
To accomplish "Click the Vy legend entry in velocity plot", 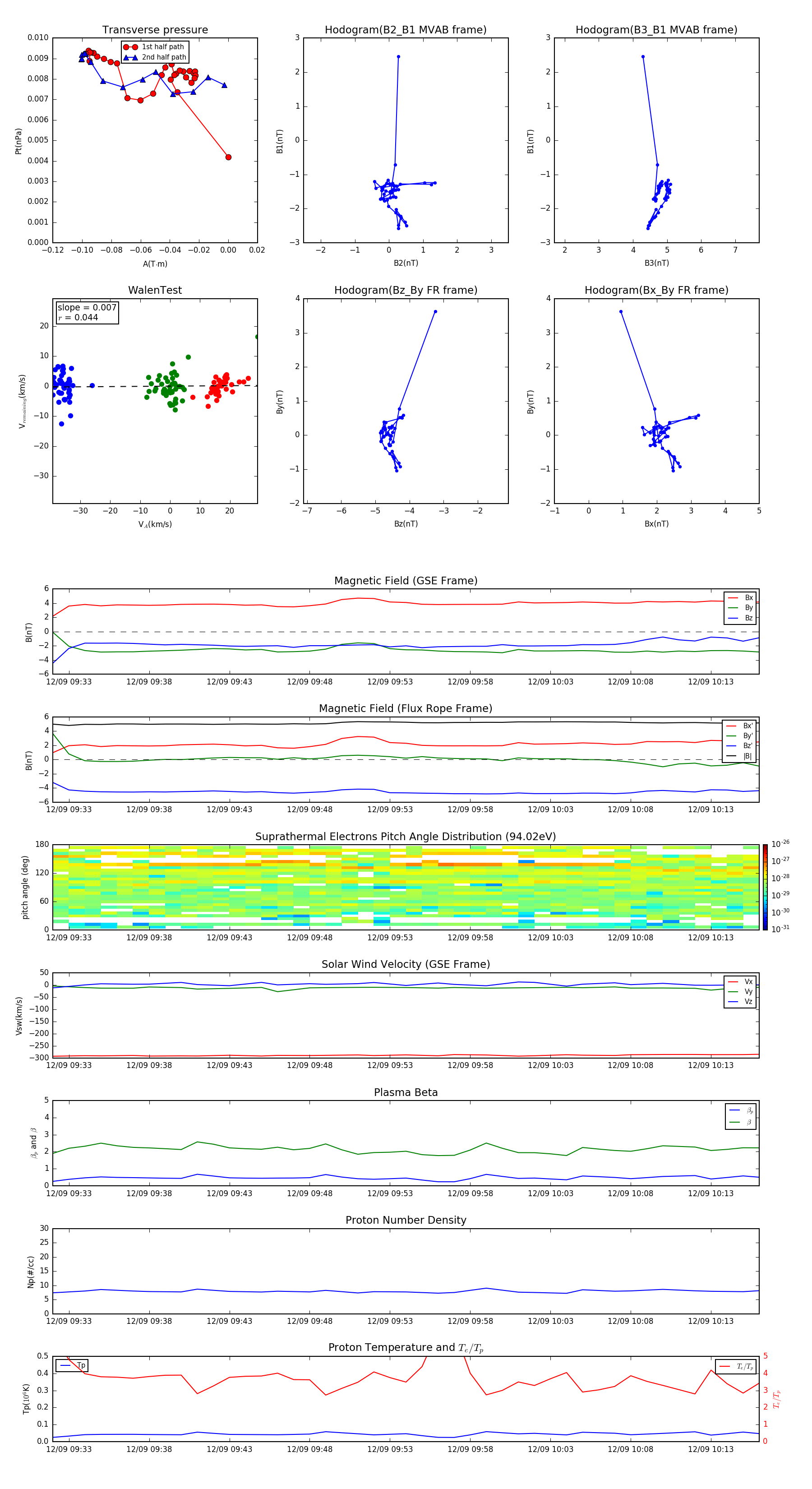I will tap(741, 991).
